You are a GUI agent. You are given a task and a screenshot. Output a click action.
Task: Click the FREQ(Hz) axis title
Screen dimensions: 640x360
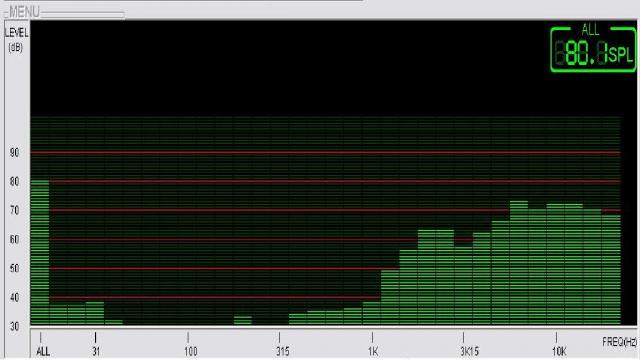tap(619, 342)
